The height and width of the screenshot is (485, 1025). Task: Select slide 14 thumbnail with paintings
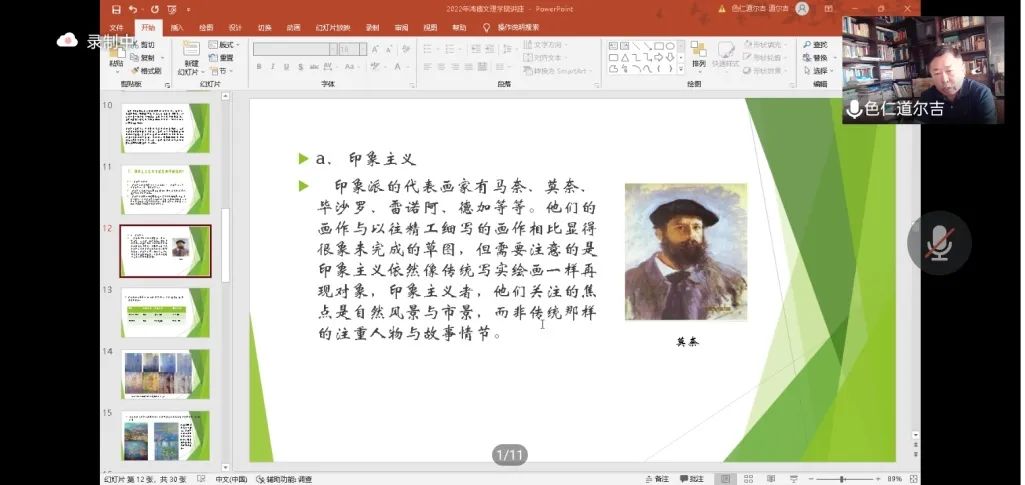click(165, 374)
